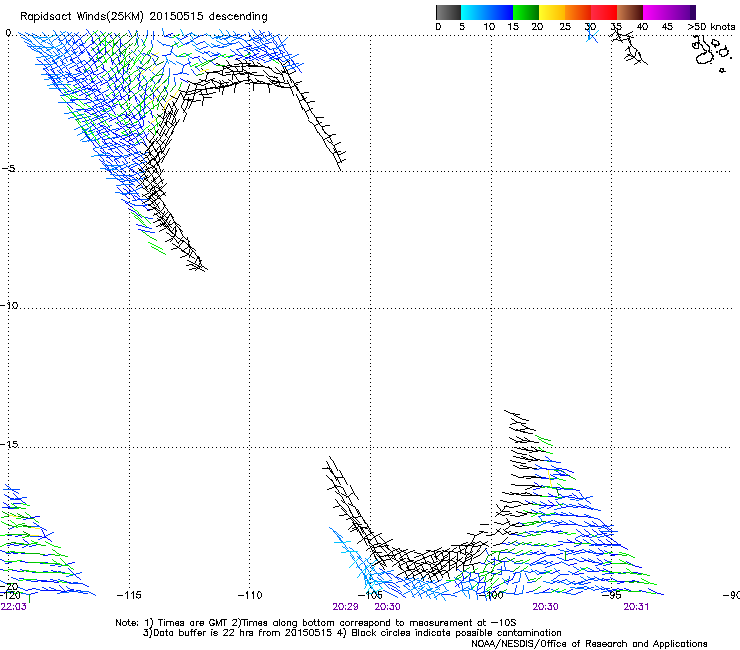740x650 pixels.
Task: Click the purple '20:31' time label
Action: (636, 607)
